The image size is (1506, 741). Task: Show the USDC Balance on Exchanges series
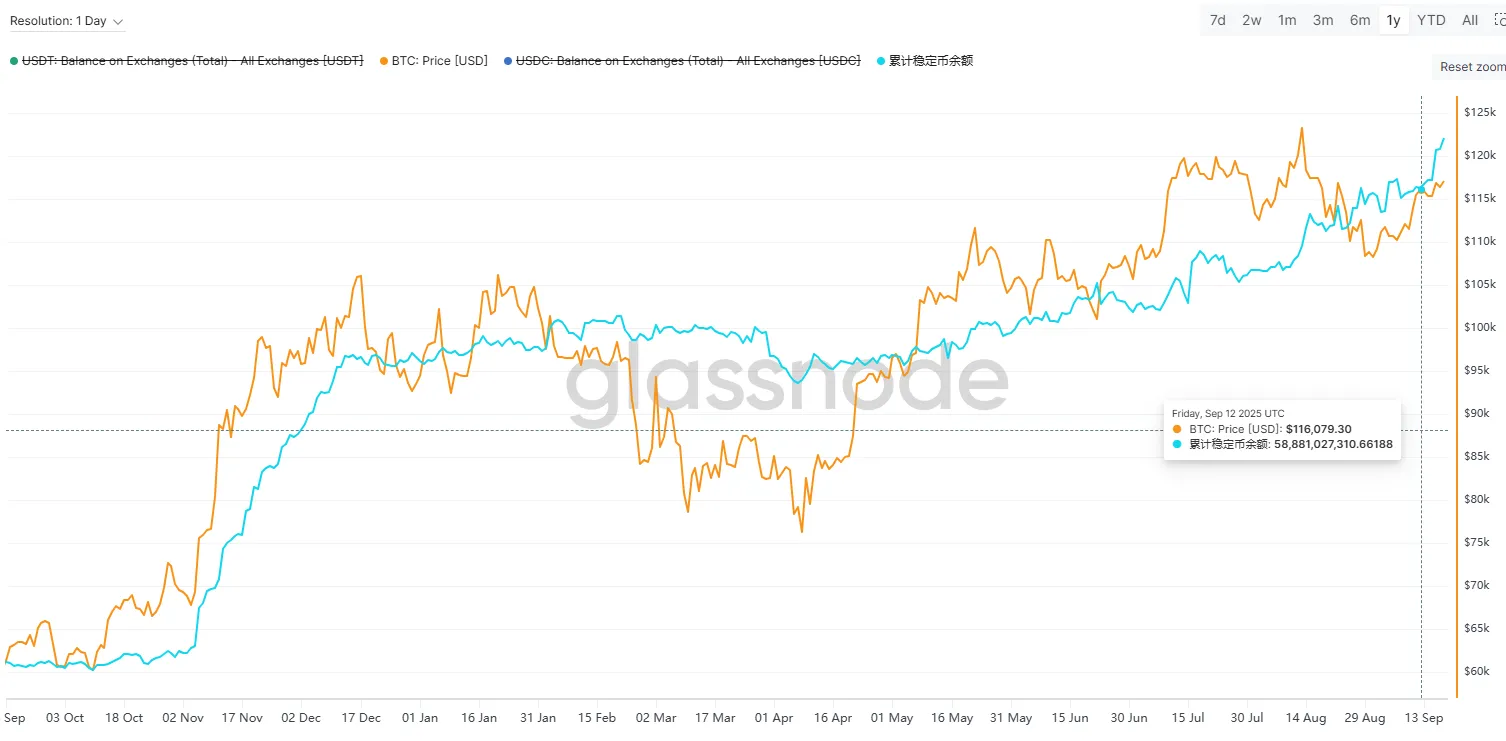[688, 61]
